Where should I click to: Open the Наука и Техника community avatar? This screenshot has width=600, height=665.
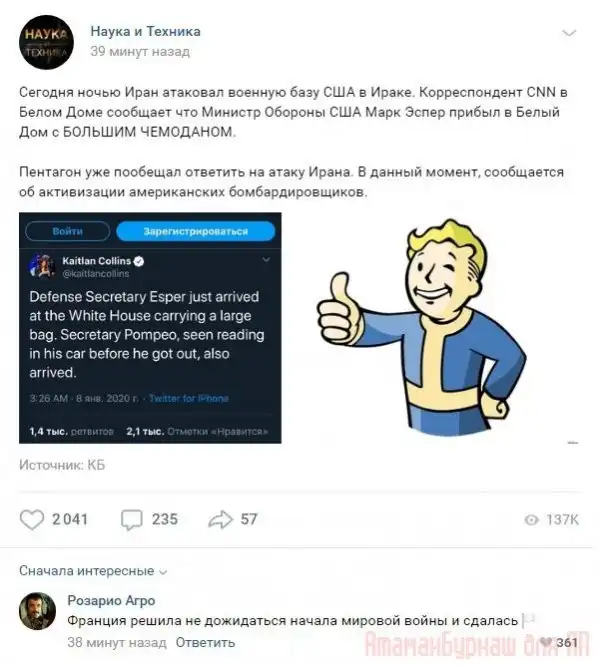click(x=46, y=42)
